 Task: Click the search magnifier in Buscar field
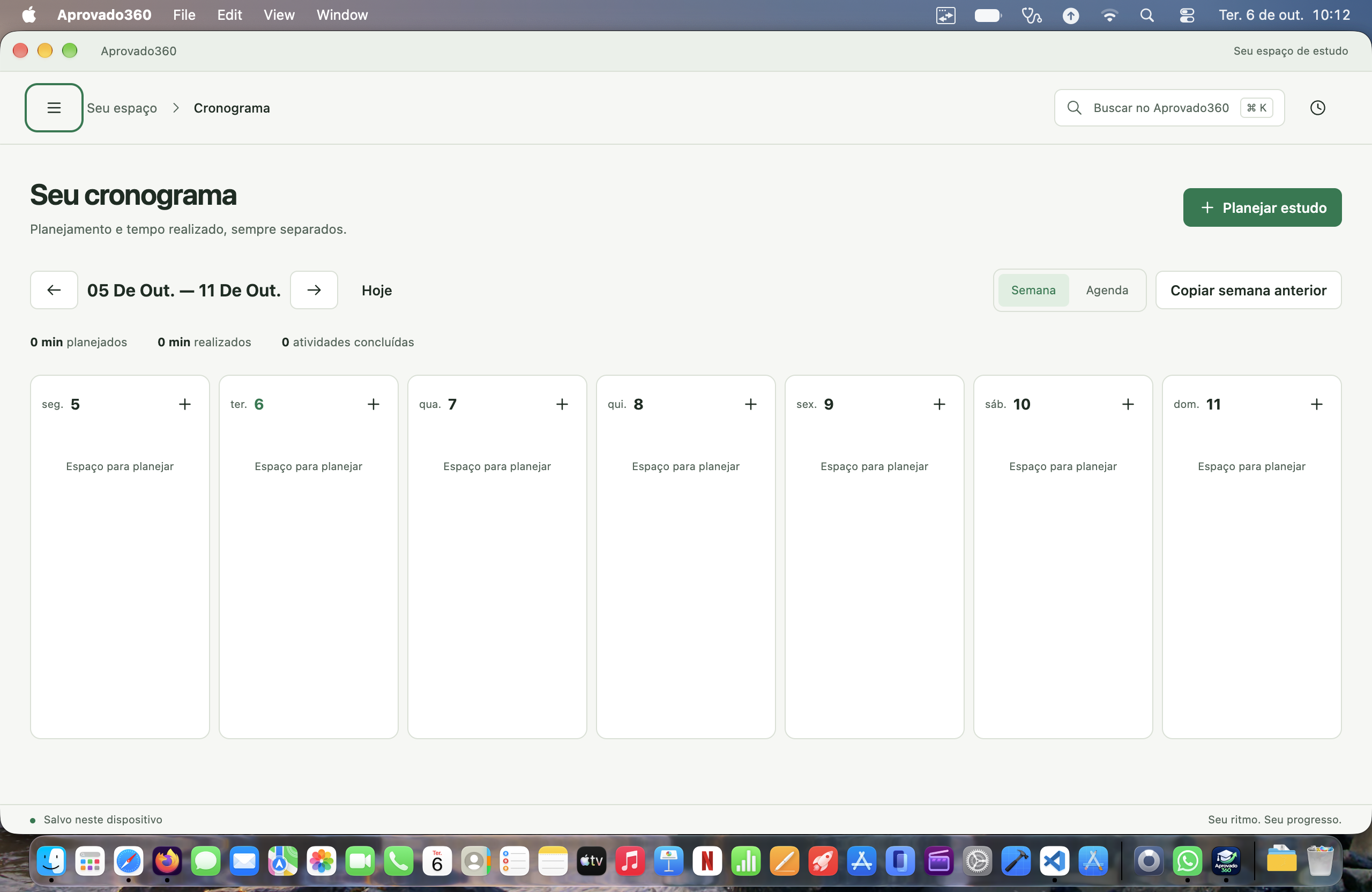pos(1074,108)
